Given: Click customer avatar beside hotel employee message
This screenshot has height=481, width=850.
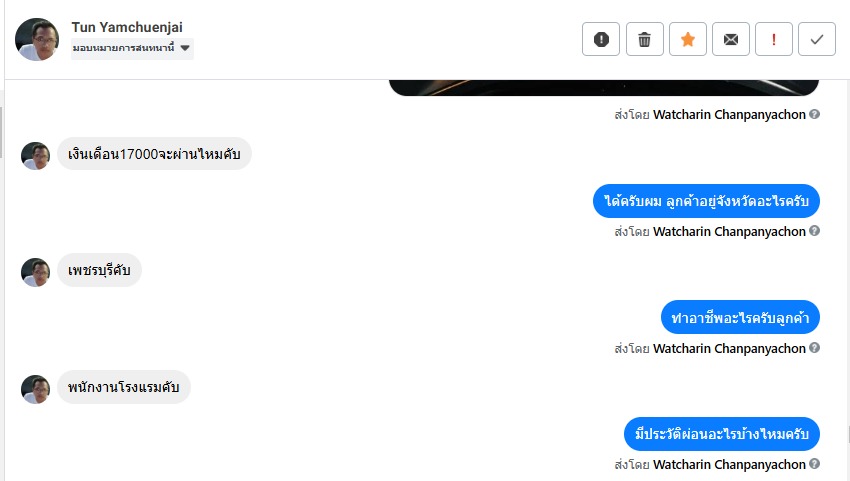Looking at the screenshot, I should pyautogui.click(x=35, y=389).
